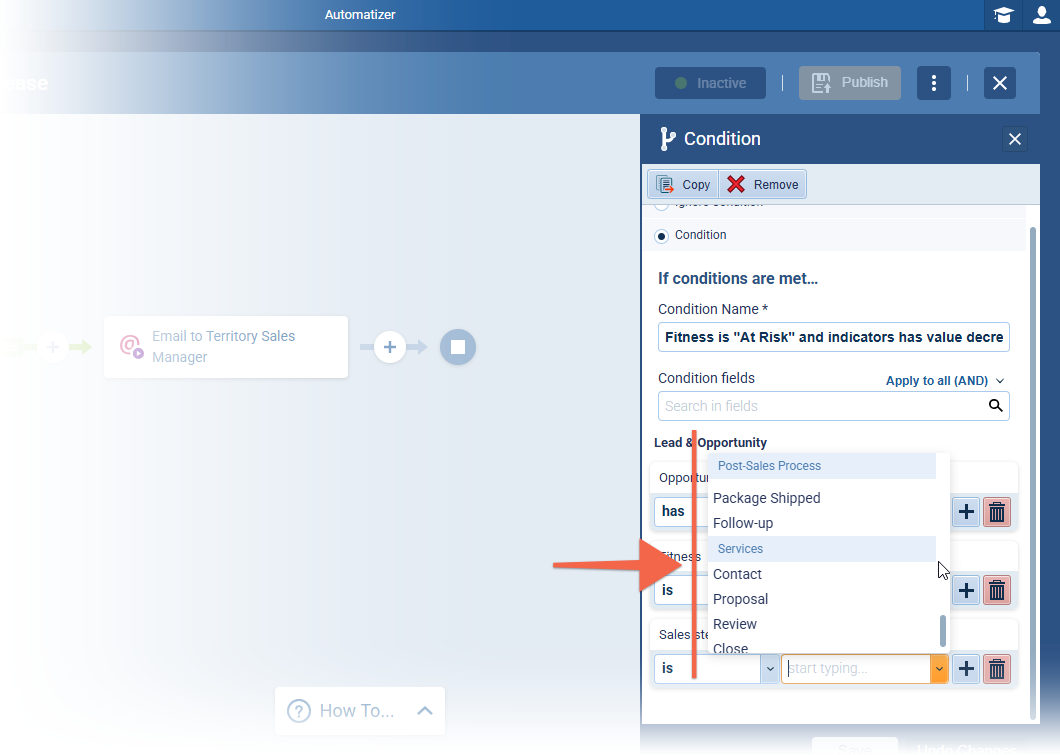Click the orange arrow of value combo box

coord(939,668)
